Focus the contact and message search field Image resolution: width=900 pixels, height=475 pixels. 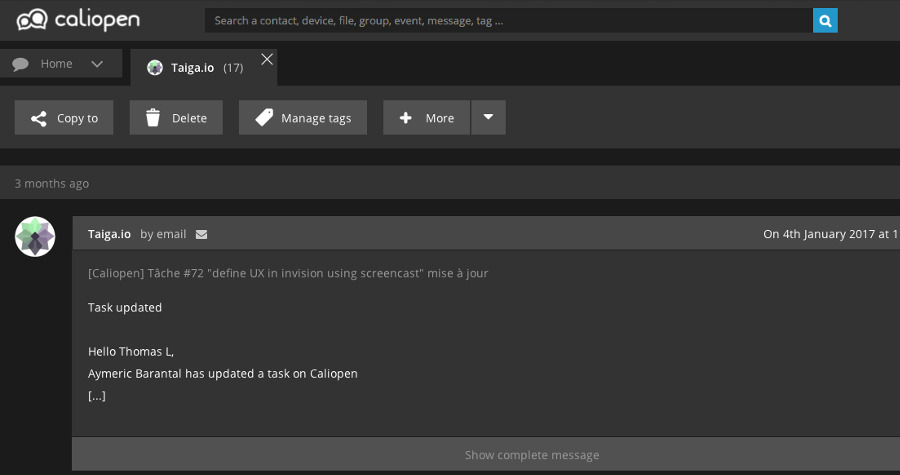[509, 21]
